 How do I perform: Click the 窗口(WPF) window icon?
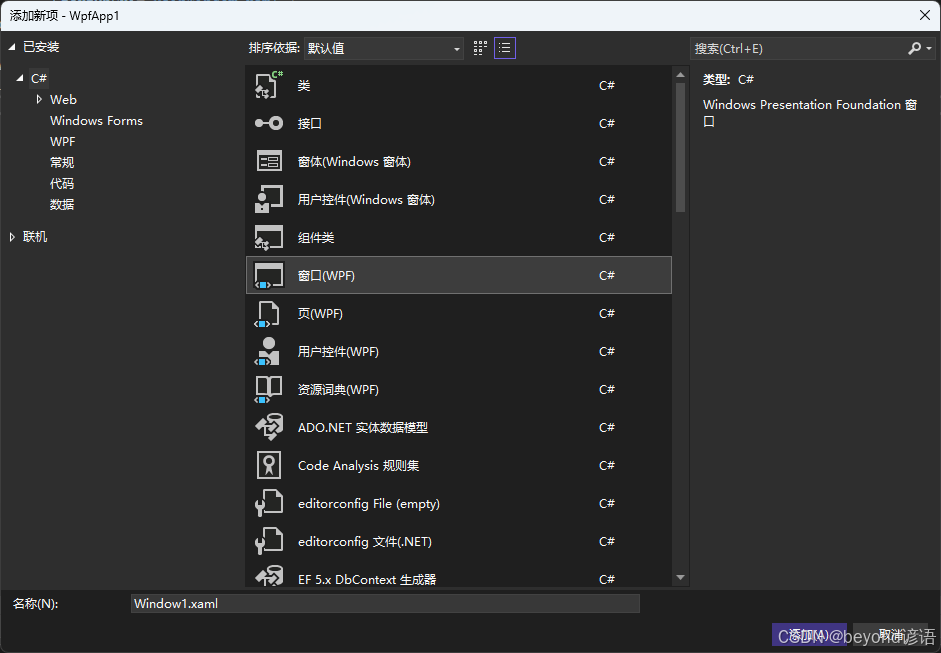tap(268, 275)
